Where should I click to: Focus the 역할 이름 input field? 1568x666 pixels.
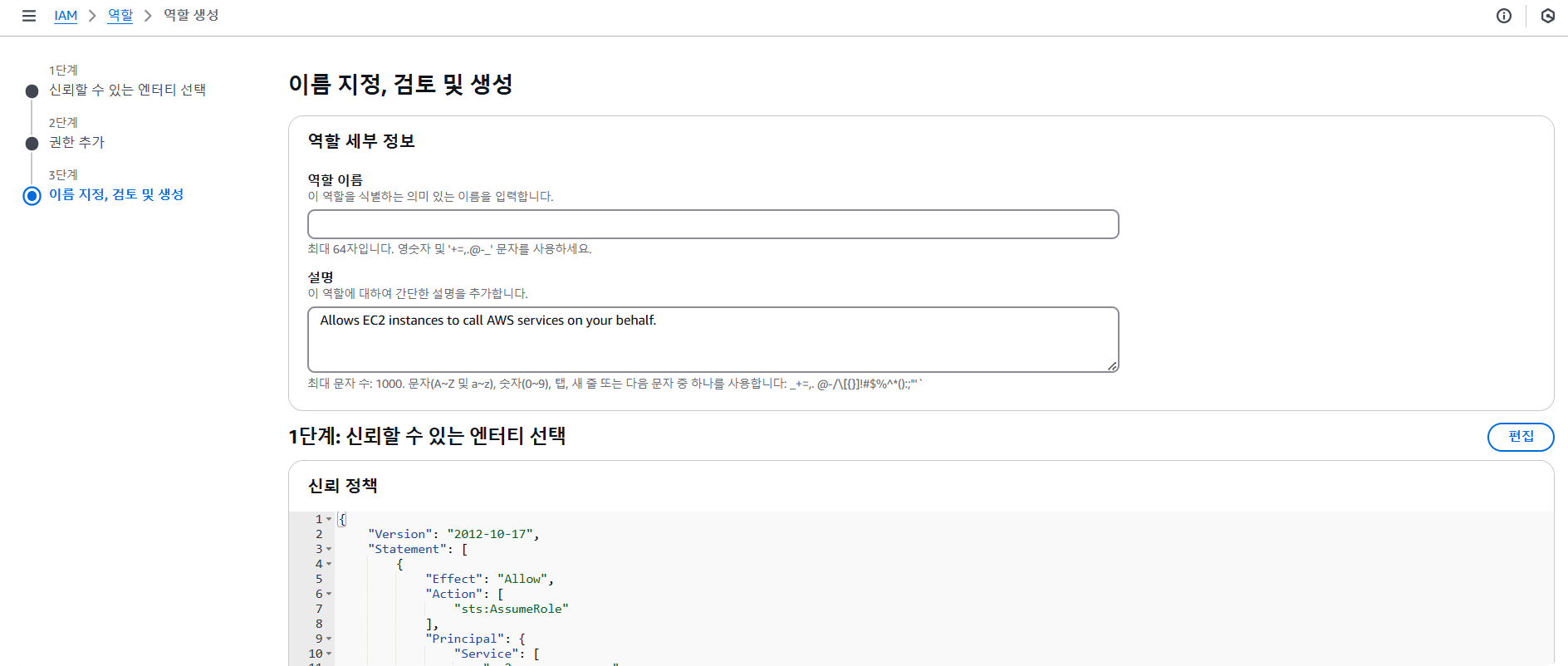713,224
